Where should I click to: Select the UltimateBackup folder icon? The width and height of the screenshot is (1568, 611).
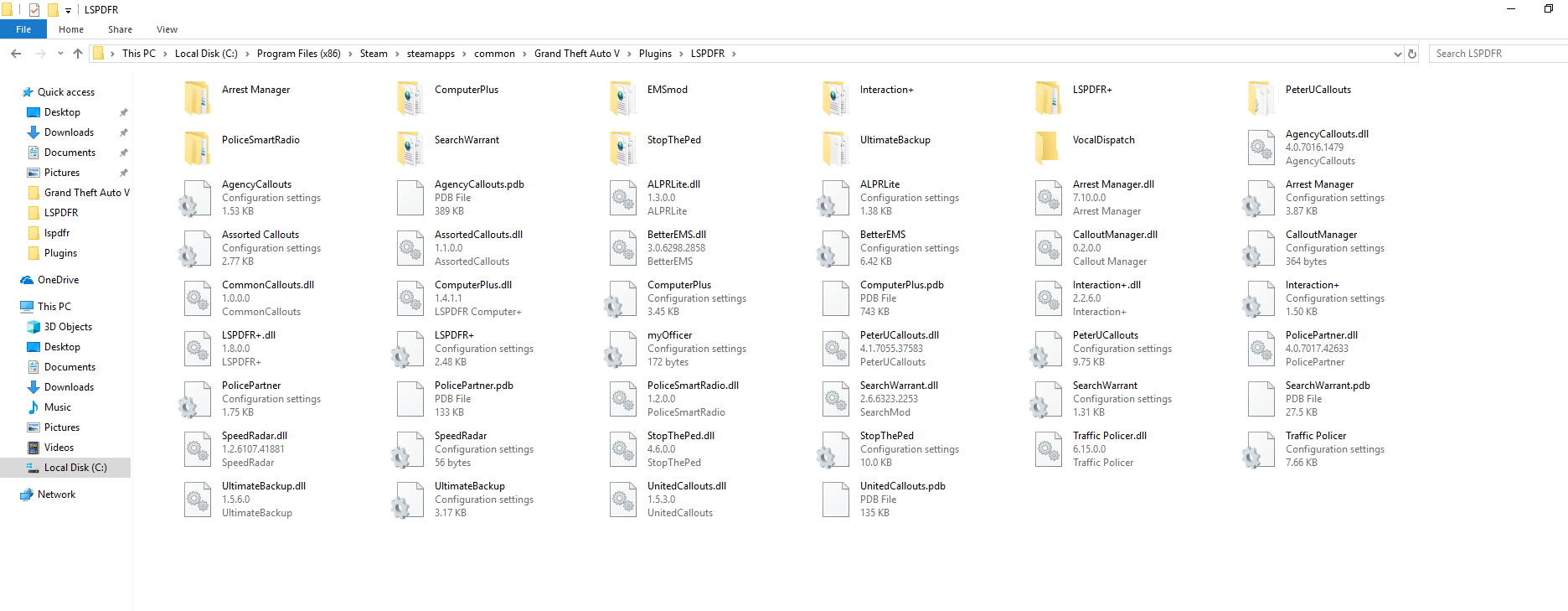[x=836, y=148]
